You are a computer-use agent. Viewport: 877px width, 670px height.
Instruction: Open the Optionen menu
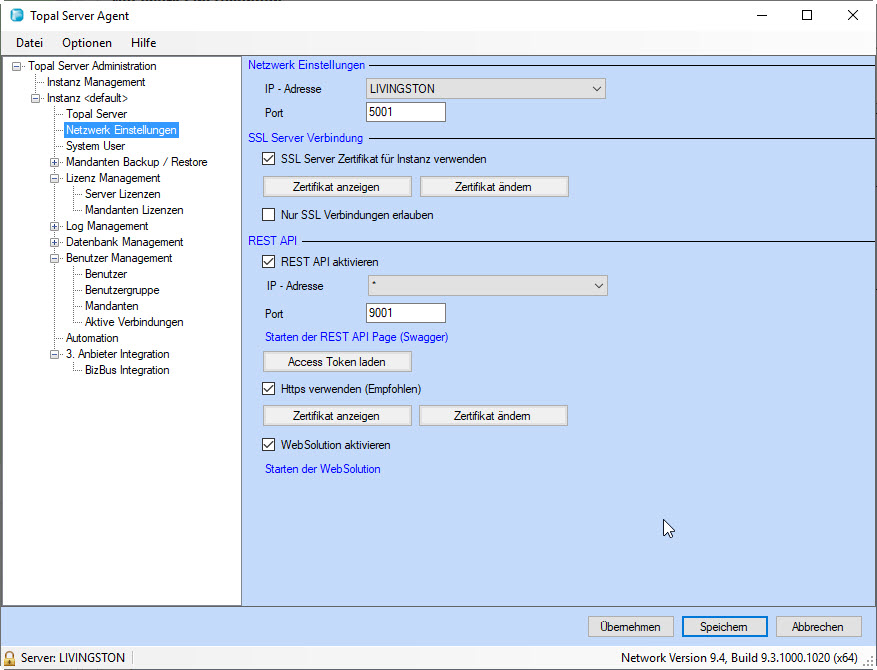tap(87, 43)
